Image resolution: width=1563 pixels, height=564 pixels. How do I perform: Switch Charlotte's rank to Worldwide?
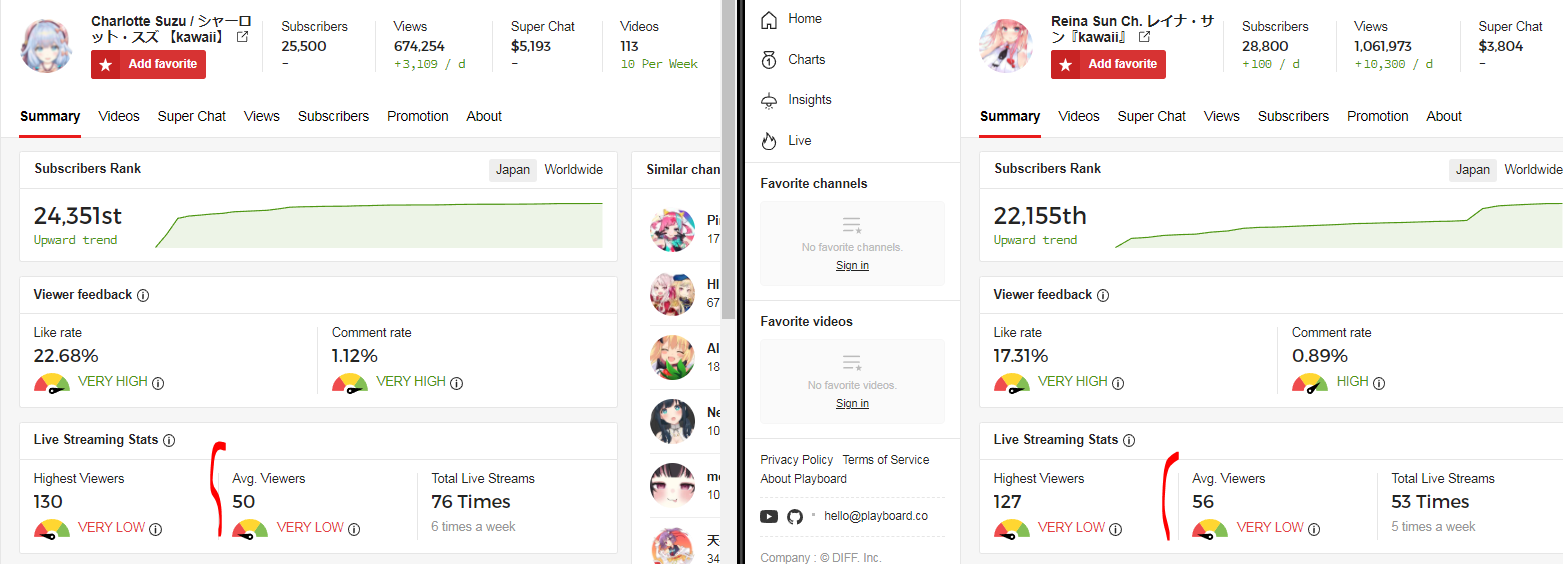coord(574,170)
